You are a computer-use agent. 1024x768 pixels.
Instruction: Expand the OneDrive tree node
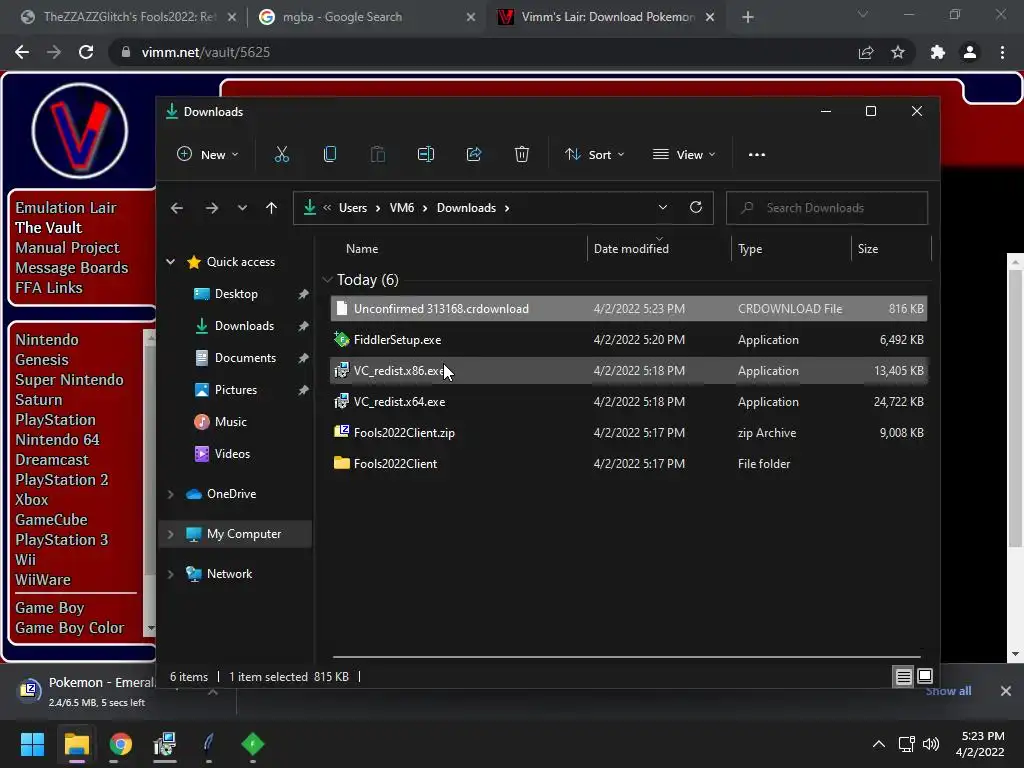(x=170, y=494)
